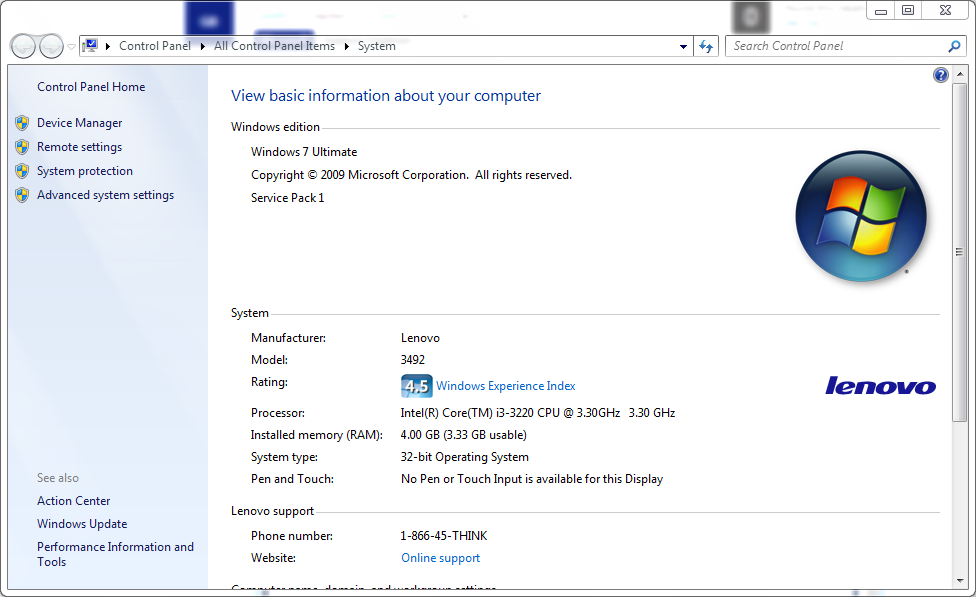Expand the arrow before Control Panel breadcrumb

[x=108, y=46]
